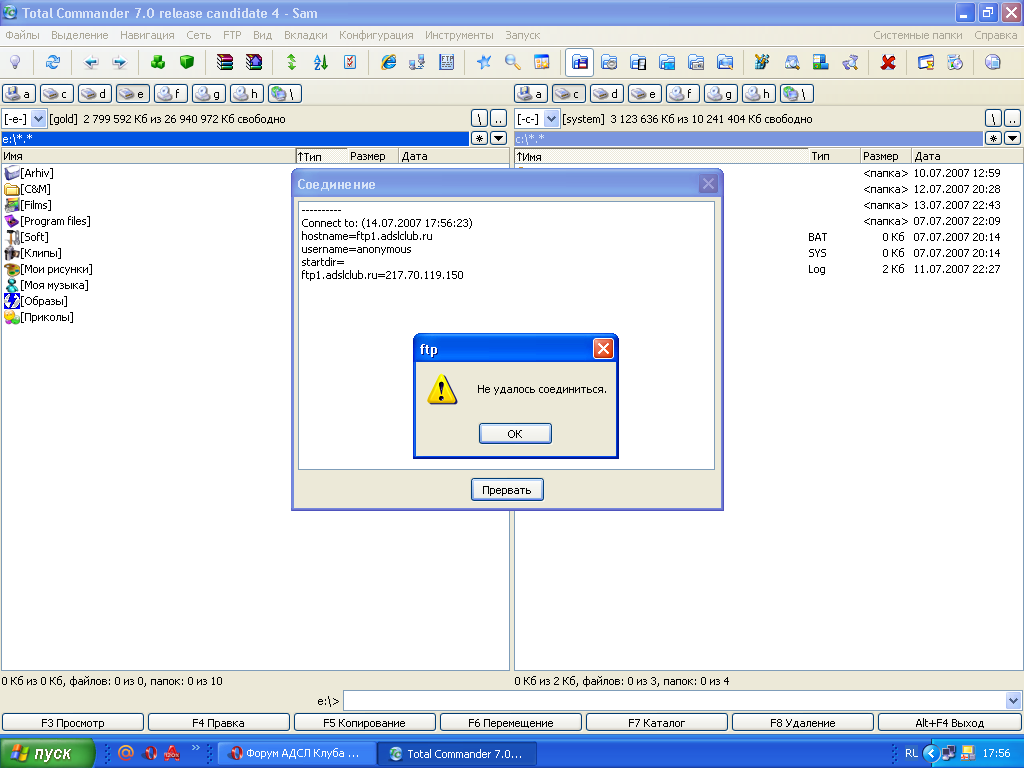This screenshot has width=1024, height=768.
Task: Open the Выделение menu
Action: point(80,35)
